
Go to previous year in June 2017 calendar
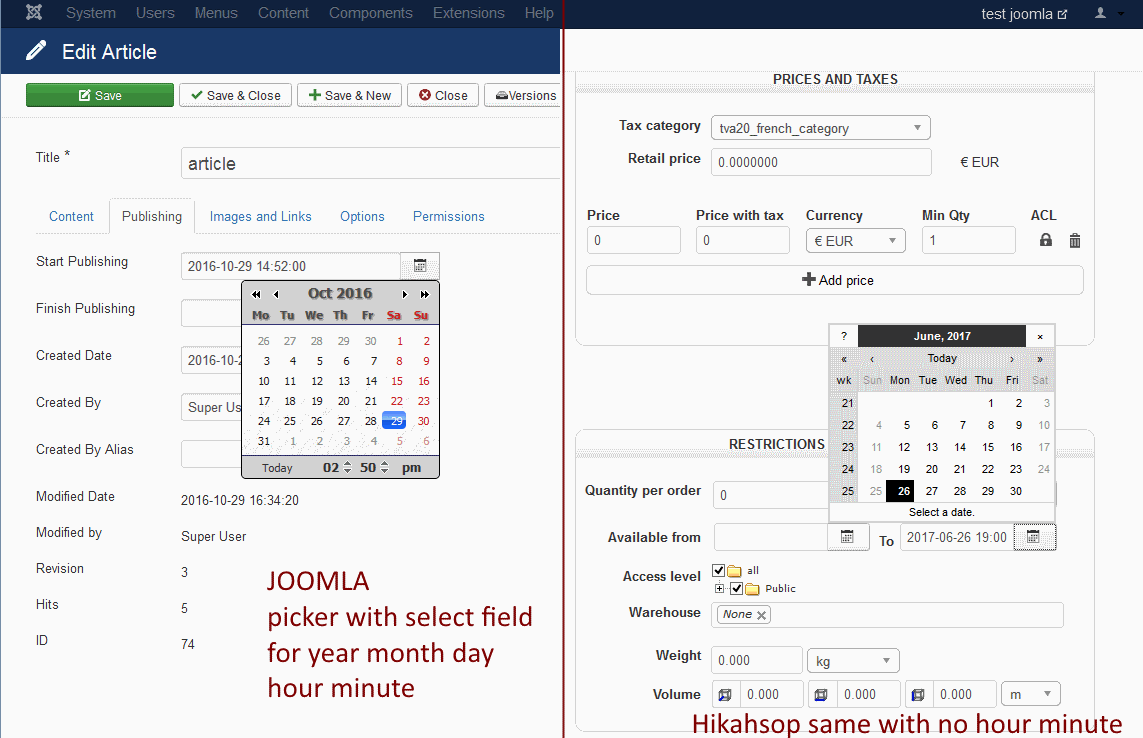[844, 359]
